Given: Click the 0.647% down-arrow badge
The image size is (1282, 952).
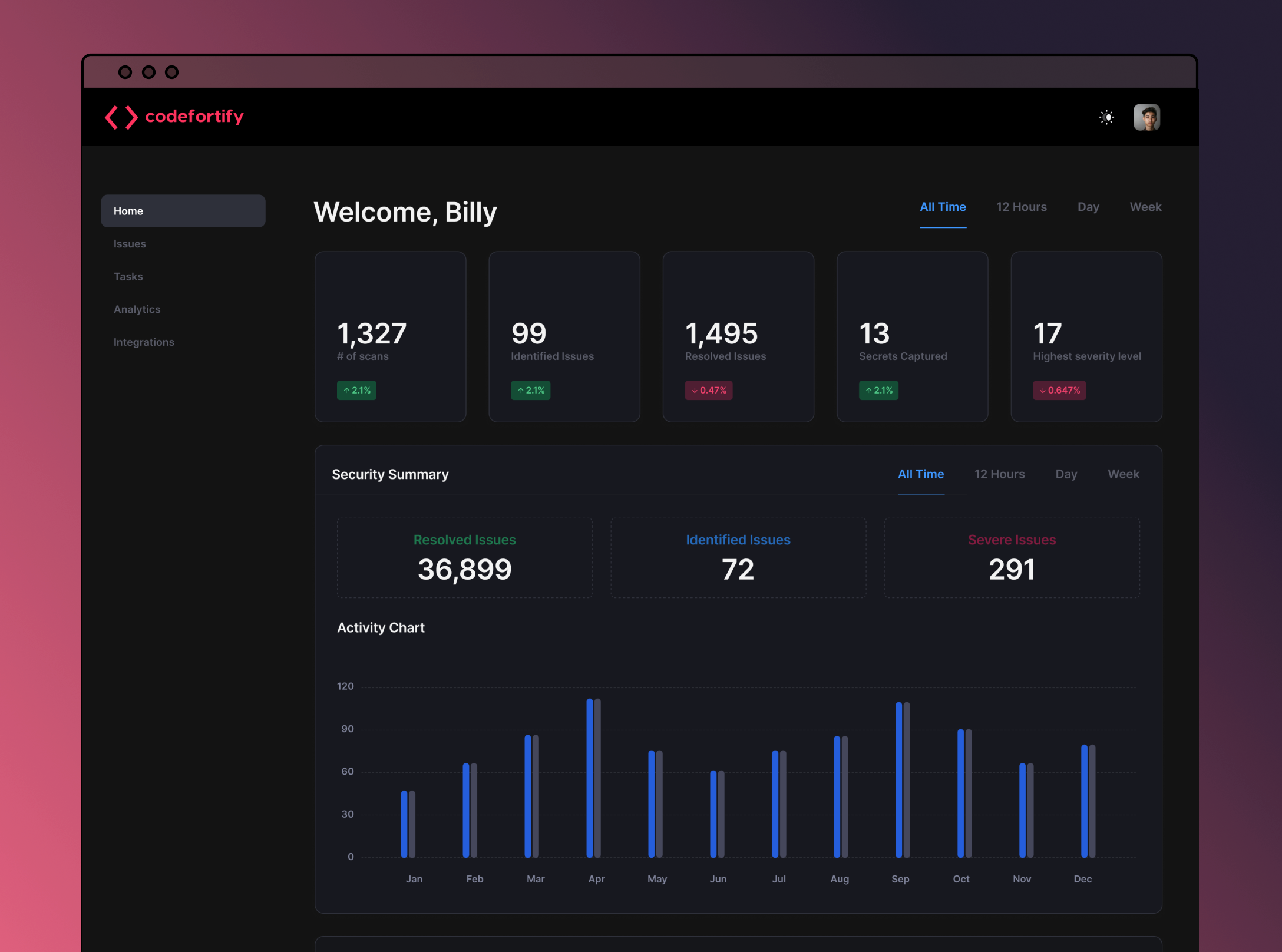Looking at the screenshot, I should (1059, 391).
